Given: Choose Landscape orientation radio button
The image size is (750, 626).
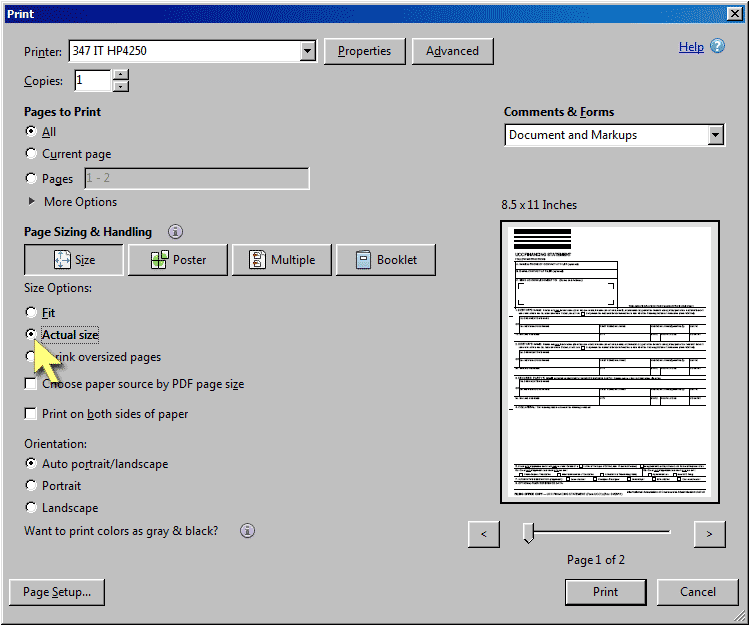Looking at the screenshot, I should [31, 508].
